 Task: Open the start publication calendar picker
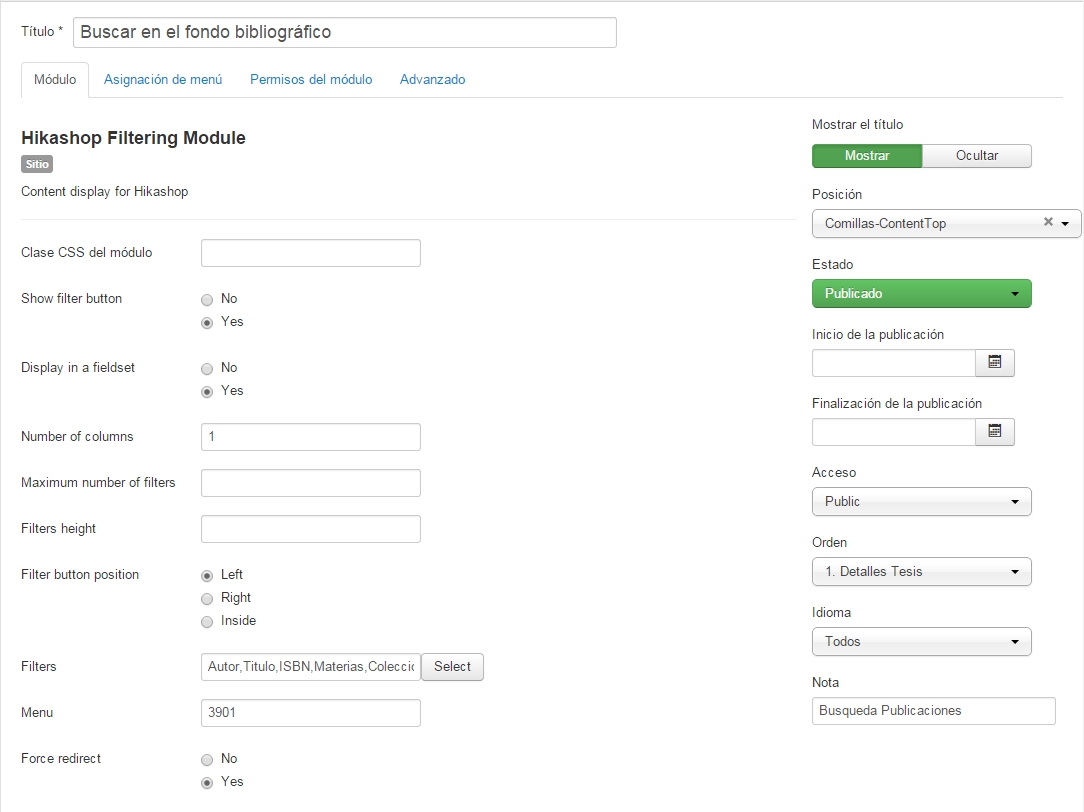pos(995,363)
